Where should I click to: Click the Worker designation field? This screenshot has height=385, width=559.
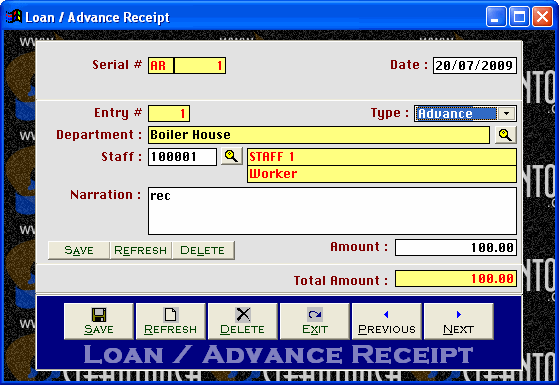[382, 174]
